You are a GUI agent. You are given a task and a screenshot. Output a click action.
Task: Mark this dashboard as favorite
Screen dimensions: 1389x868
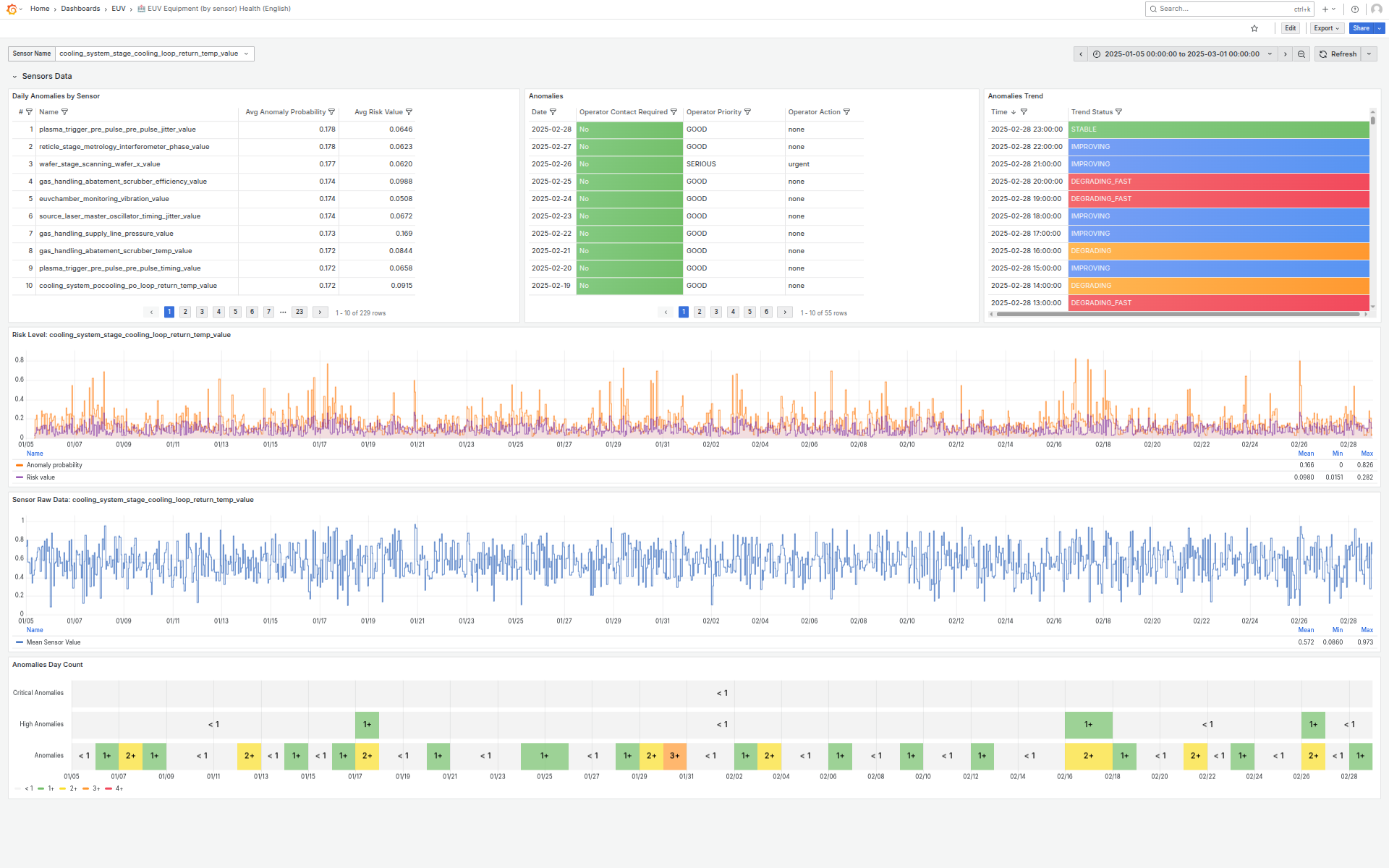click(1254, 28)
